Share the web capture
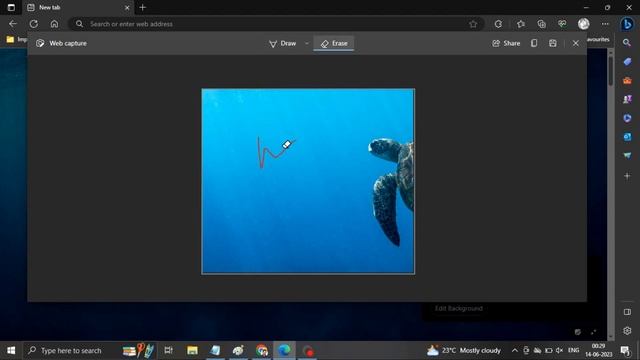 point(506,43)
